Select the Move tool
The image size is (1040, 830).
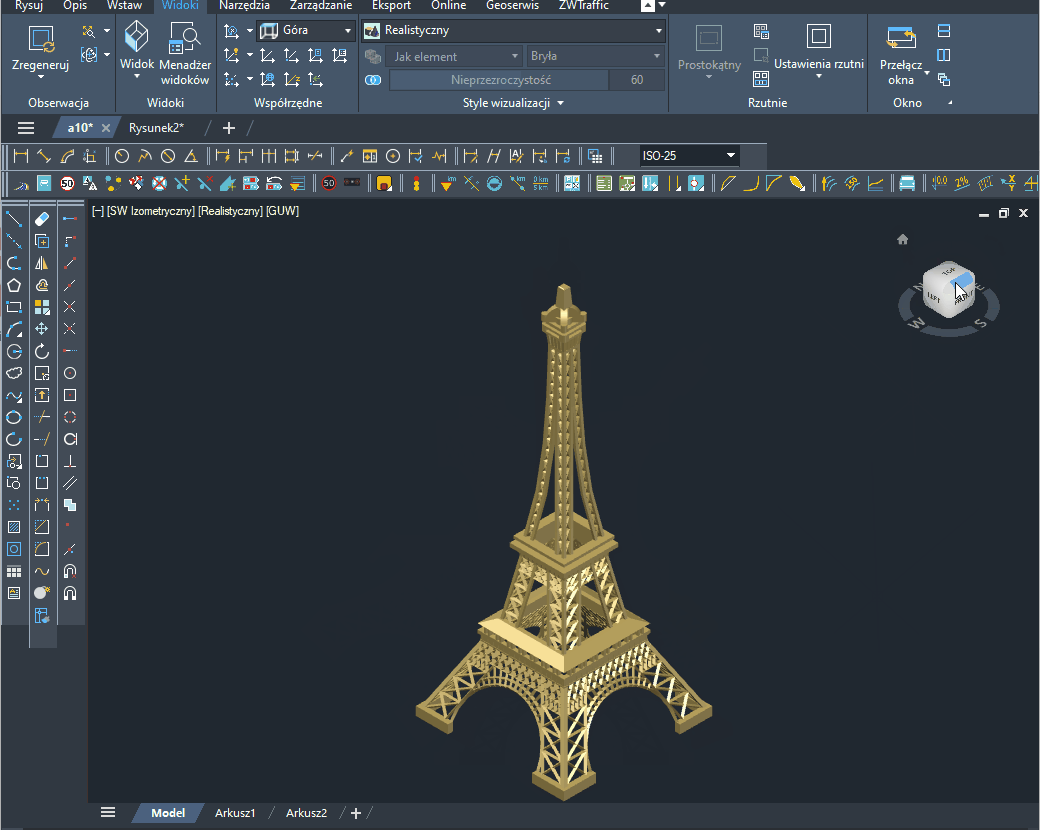(x=42, y=329)
